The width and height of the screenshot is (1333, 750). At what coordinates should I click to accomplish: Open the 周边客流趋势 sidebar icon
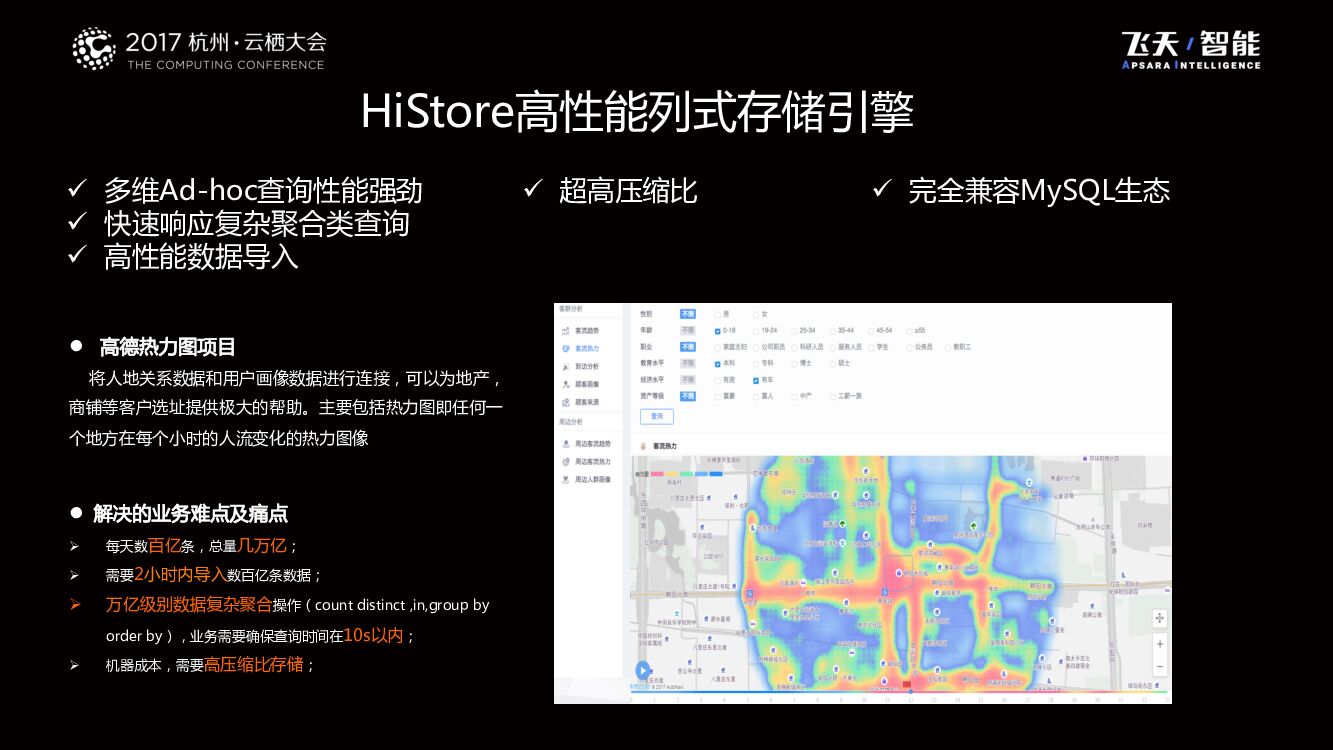coord(566,444)
